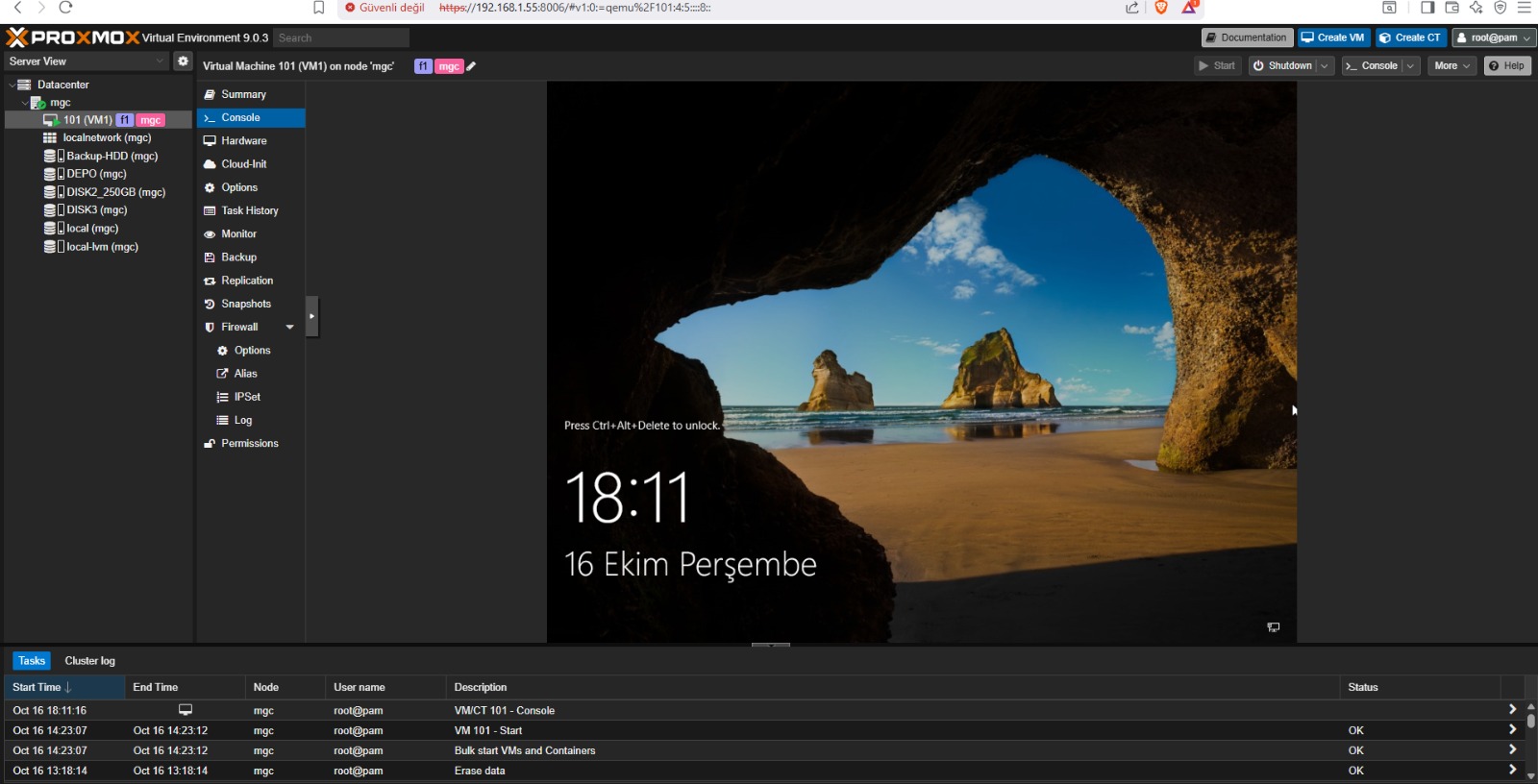Screen dimensions: 1538x784
Task: Click the gear icon next to Server View
Action: pos(183,61)
